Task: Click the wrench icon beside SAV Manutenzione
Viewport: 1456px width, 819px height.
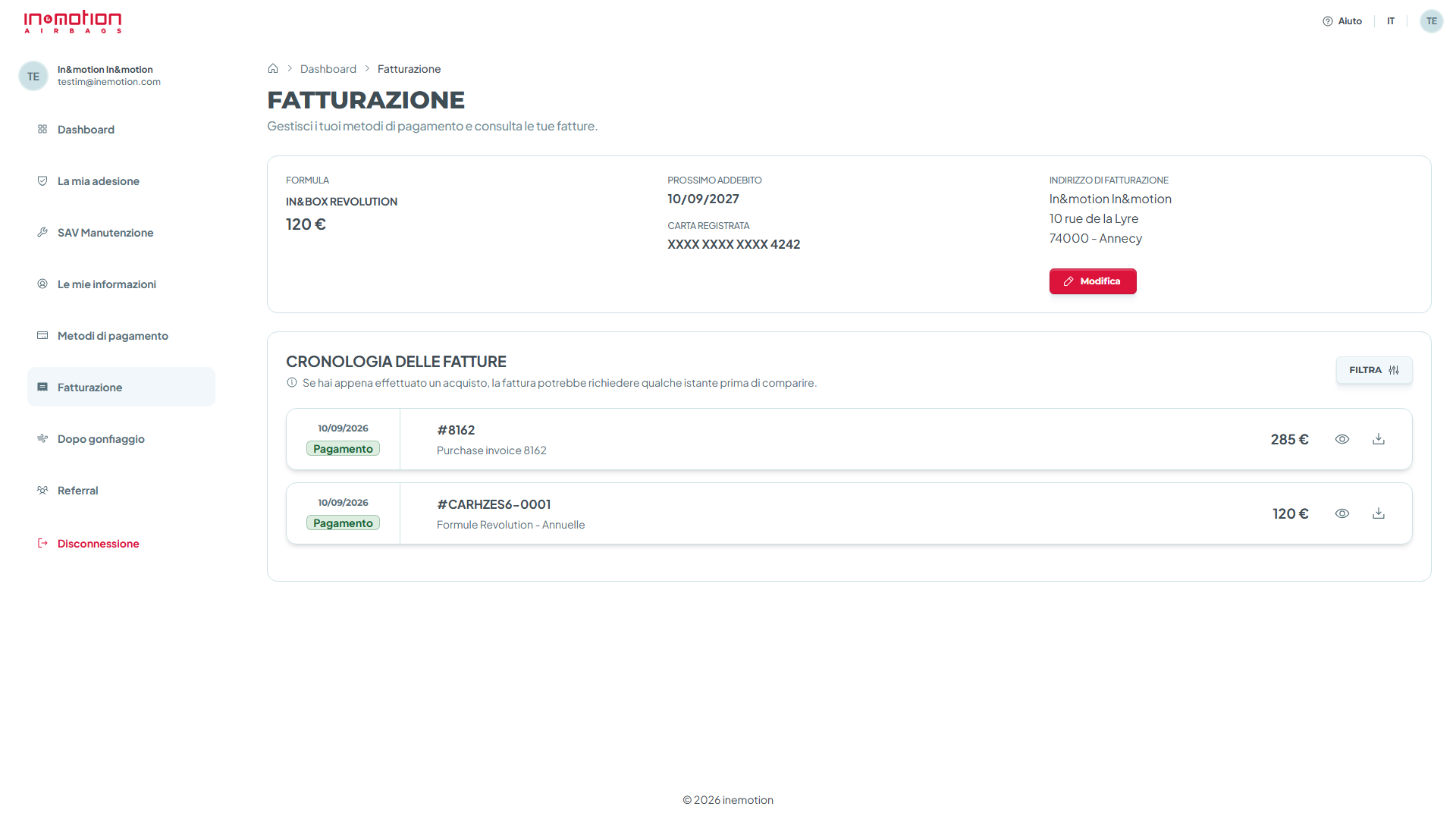Action: [42, 232]
